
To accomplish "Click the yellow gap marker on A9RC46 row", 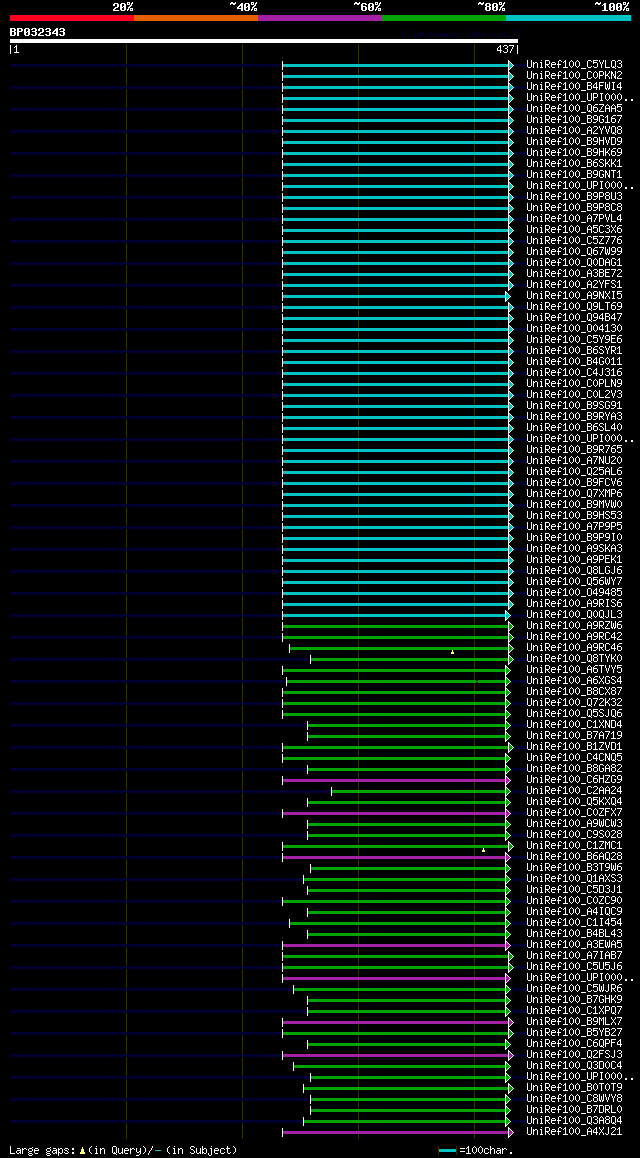I will (453, 652).
